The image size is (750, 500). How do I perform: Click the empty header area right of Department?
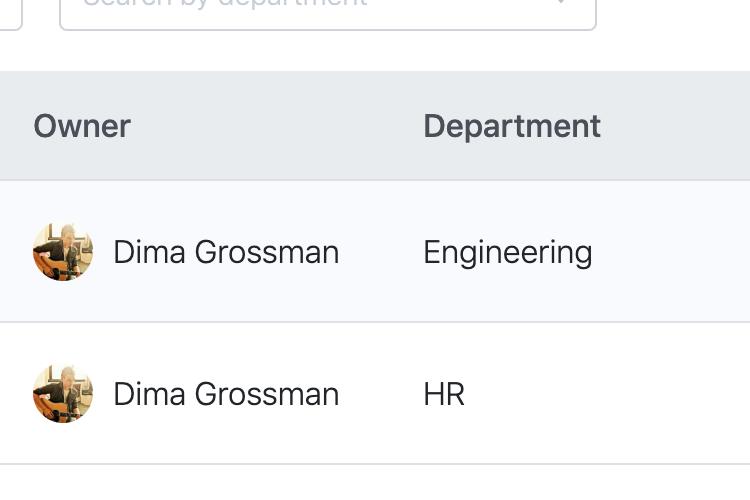[x=674, y=126]
